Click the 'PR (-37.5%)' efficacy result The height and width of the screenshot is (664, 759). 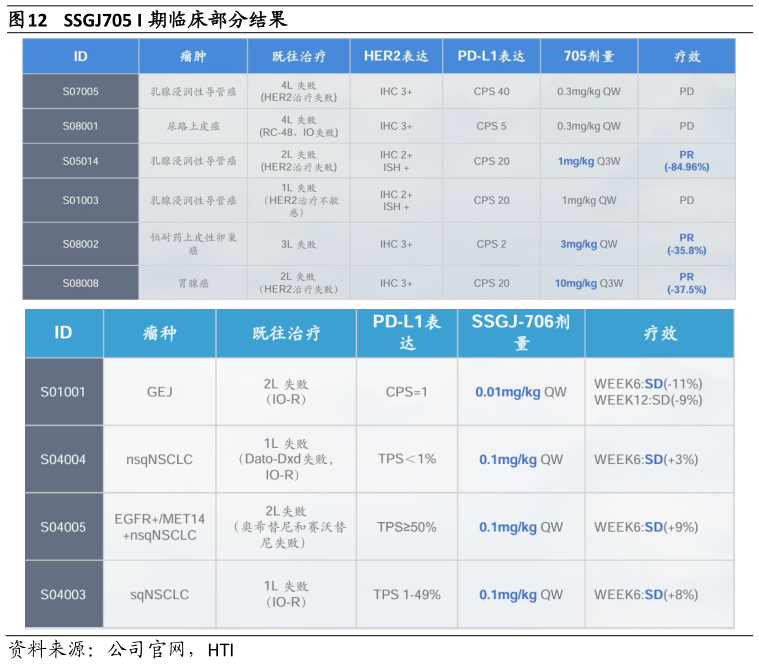pyautogui.click(x=686, y=283)
